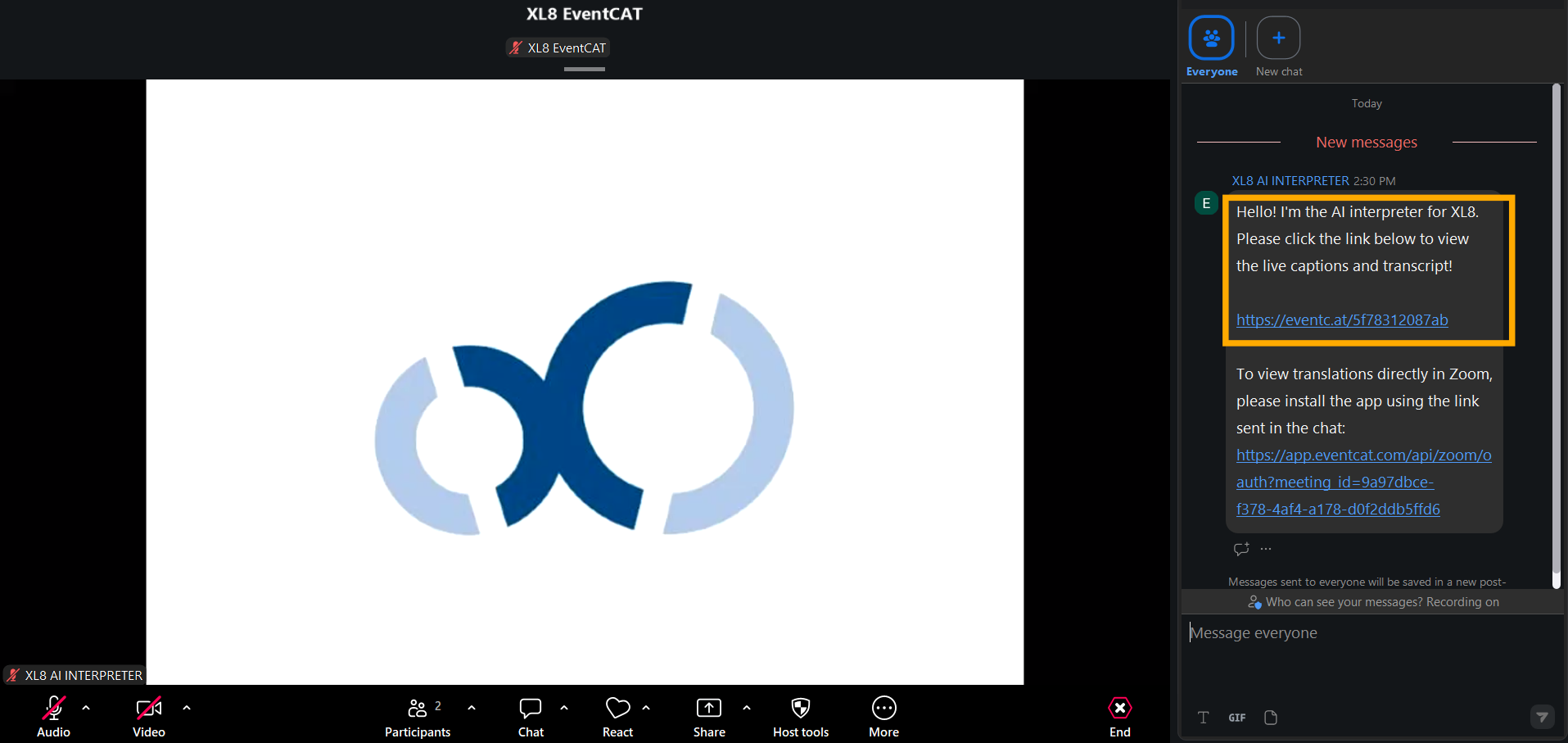This screenshot has height=743, width=1568.
Task: Click the chat panel scrollbar
Action: pos(1557,328)
